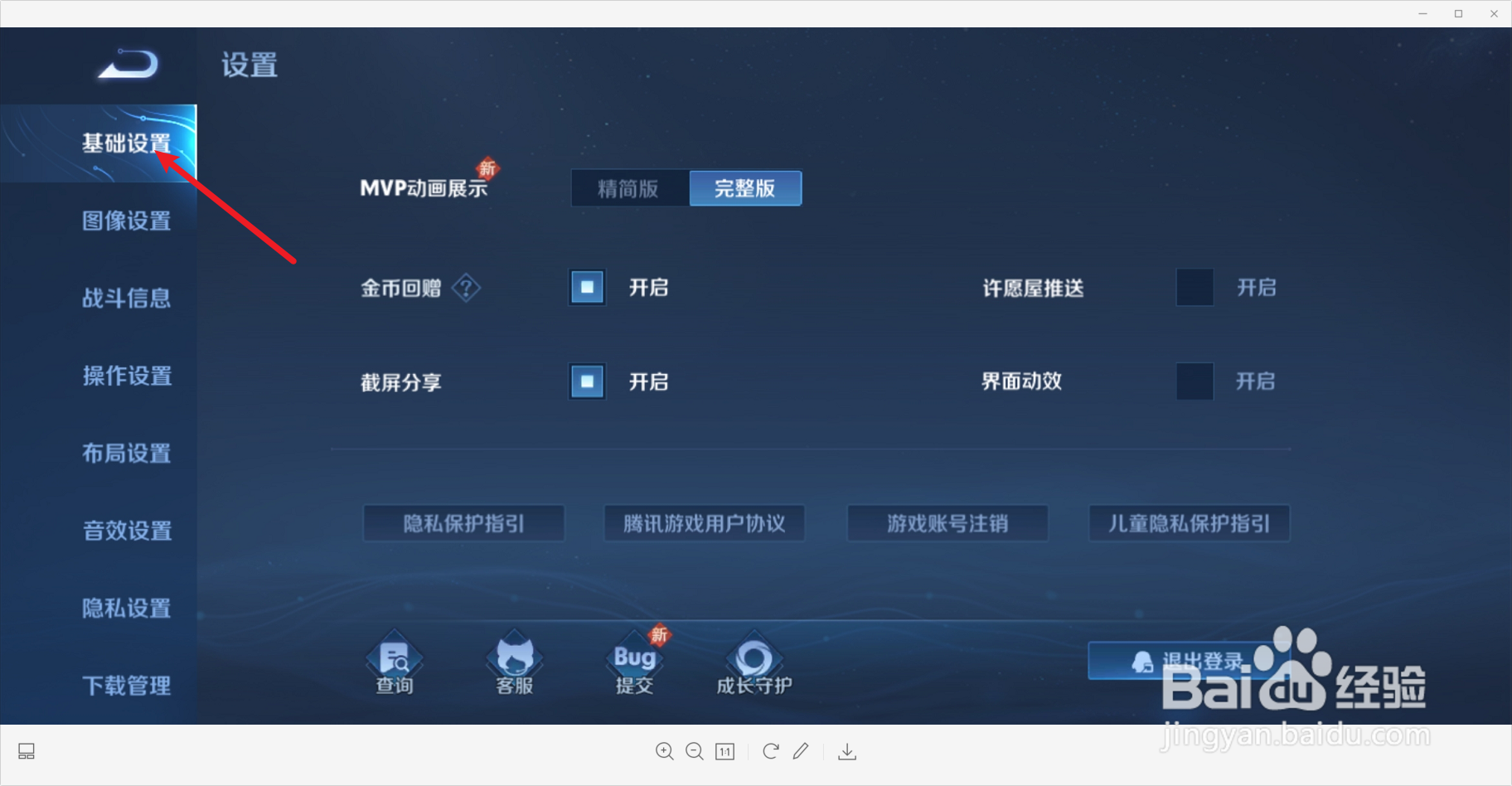This screenshot has height=786, width=1512.
Task: Click the zoom out magnifier icon
Action: [x=695, y=751]
